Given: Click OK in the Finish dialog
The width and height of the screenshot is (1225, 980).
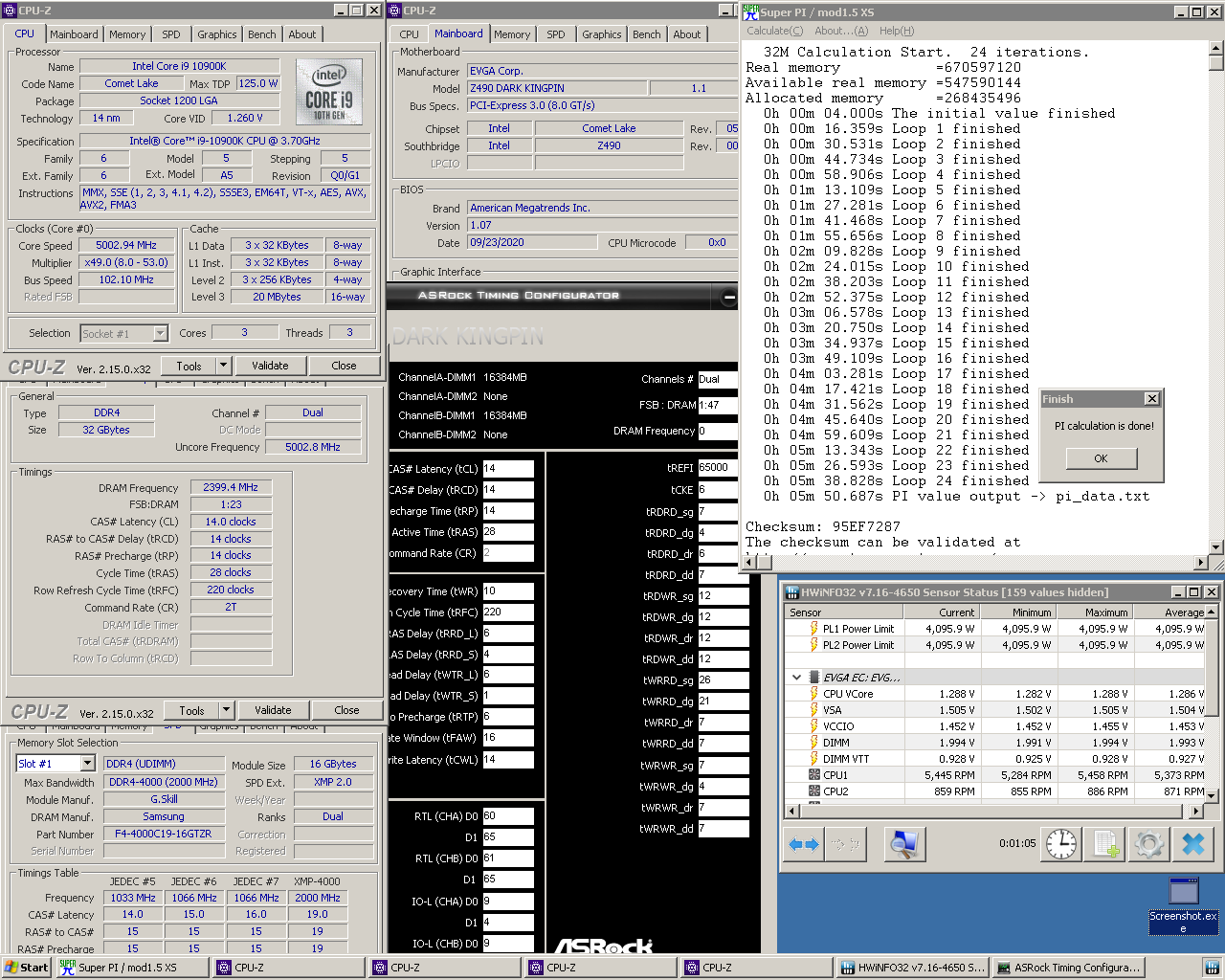Looking at the screenshot, I should tap(1101, 458).
